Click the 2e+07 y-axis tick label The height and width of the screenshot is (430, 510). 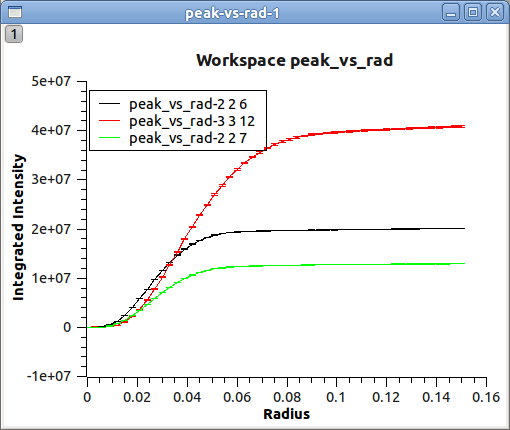tap(51, 229)
